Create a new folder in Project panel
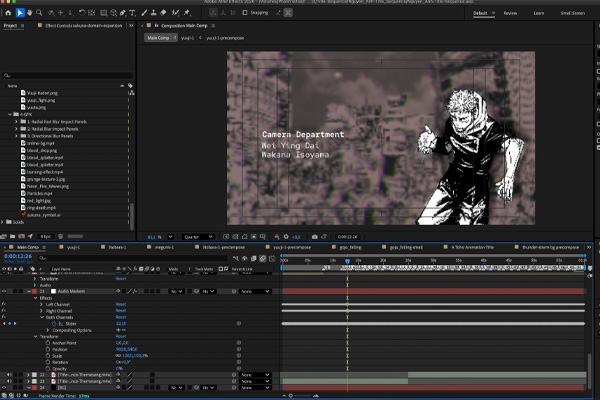Viewport: 600px width, 400px height. click(x=13, y=237)
